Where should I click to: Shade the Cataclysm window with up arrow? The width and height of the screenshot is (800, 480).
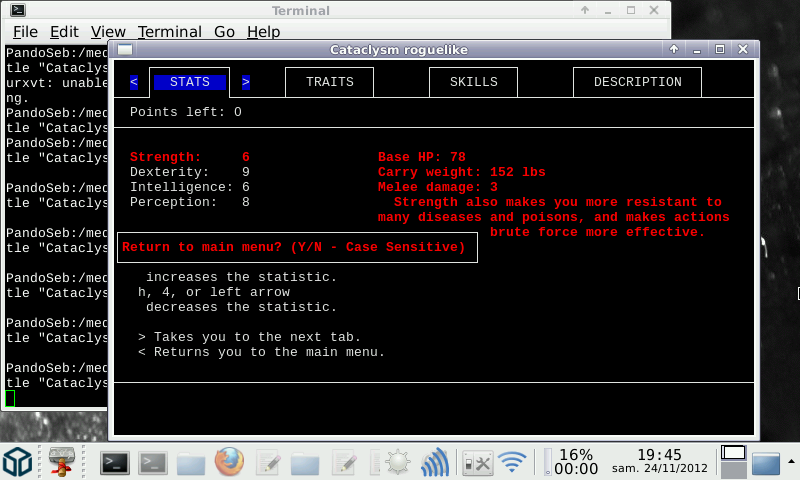point(674,49)
